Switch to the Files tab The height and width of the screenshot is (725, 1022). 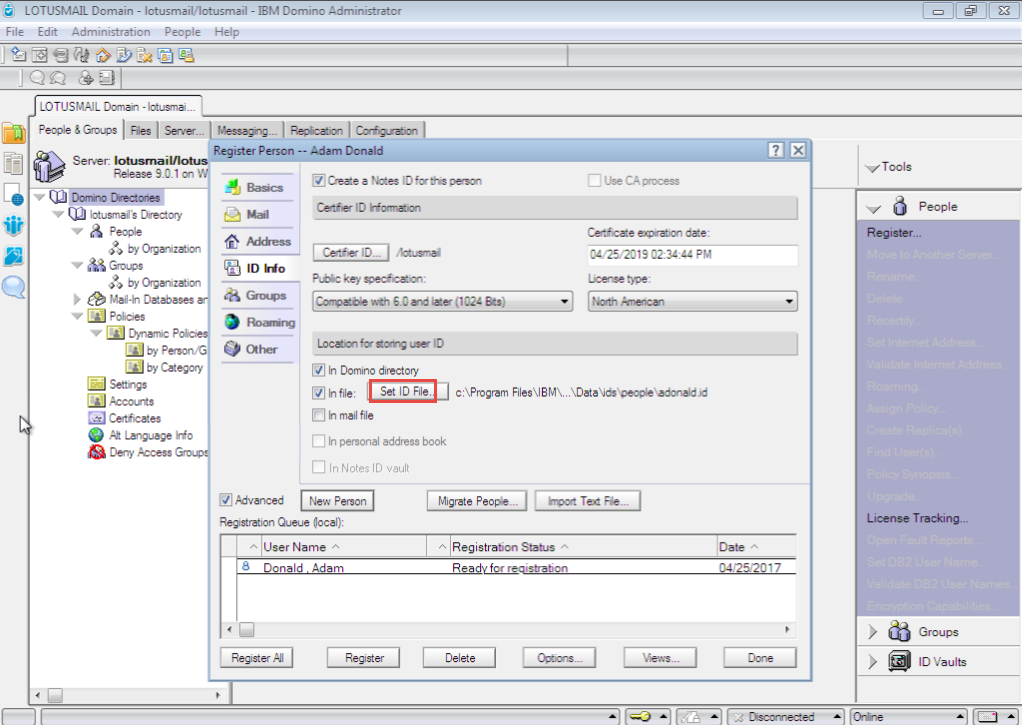coord(141,130)
